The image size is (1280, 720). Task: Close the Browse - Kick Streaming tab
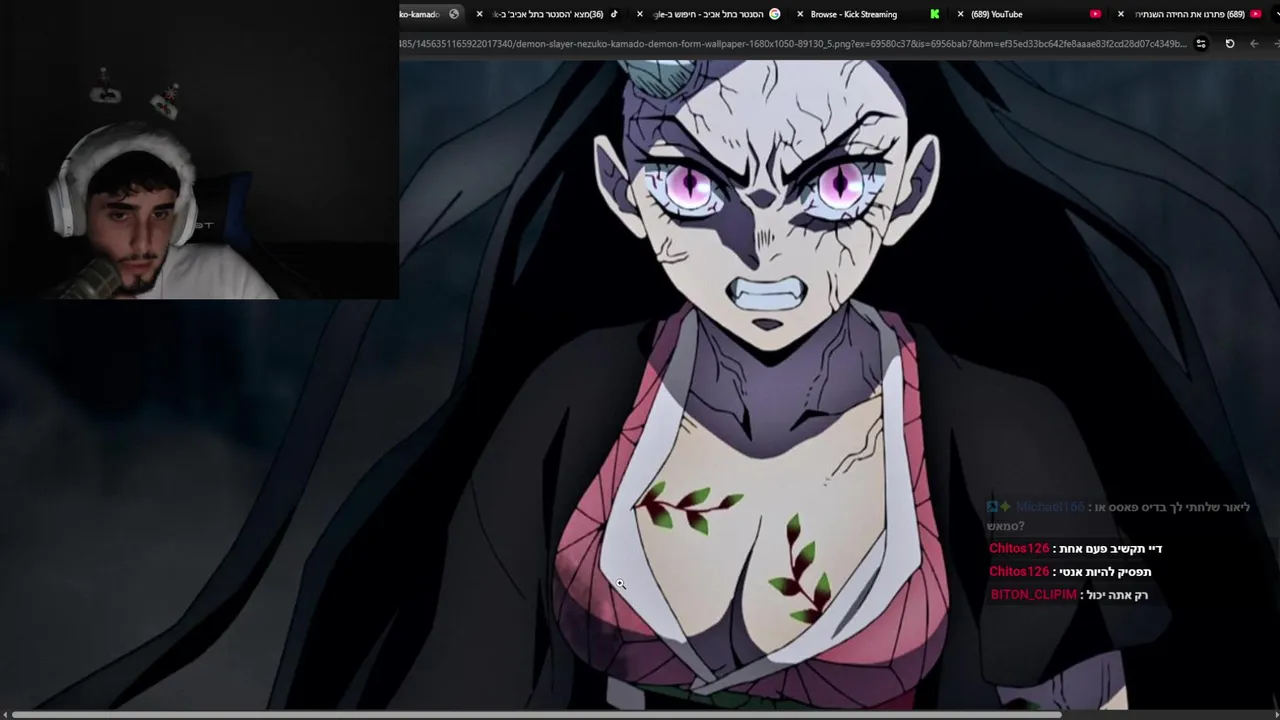coord(800,14)
